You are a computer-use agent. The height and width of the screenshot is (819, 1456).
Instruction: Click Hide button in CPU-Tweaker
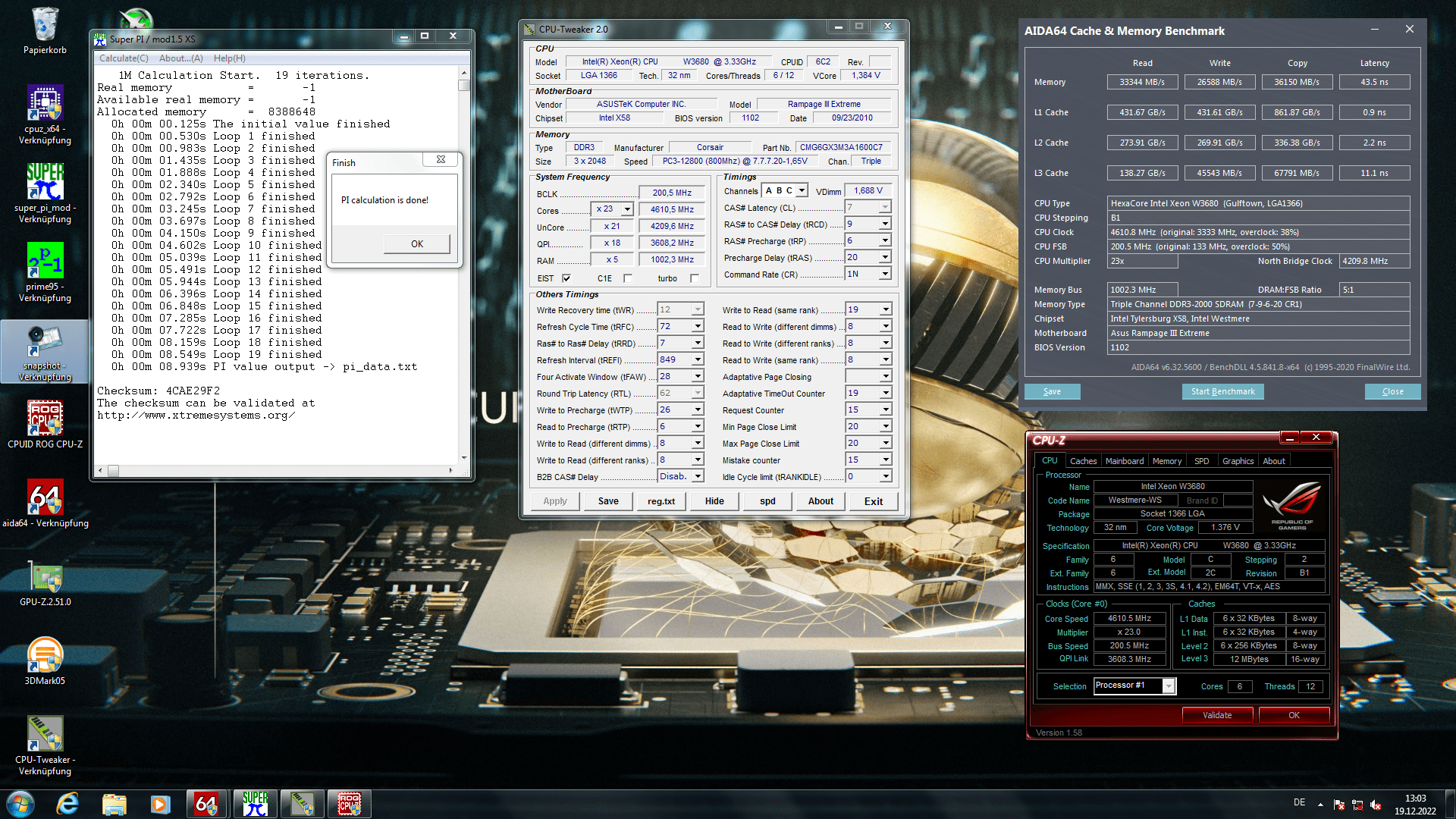point(714,501)
